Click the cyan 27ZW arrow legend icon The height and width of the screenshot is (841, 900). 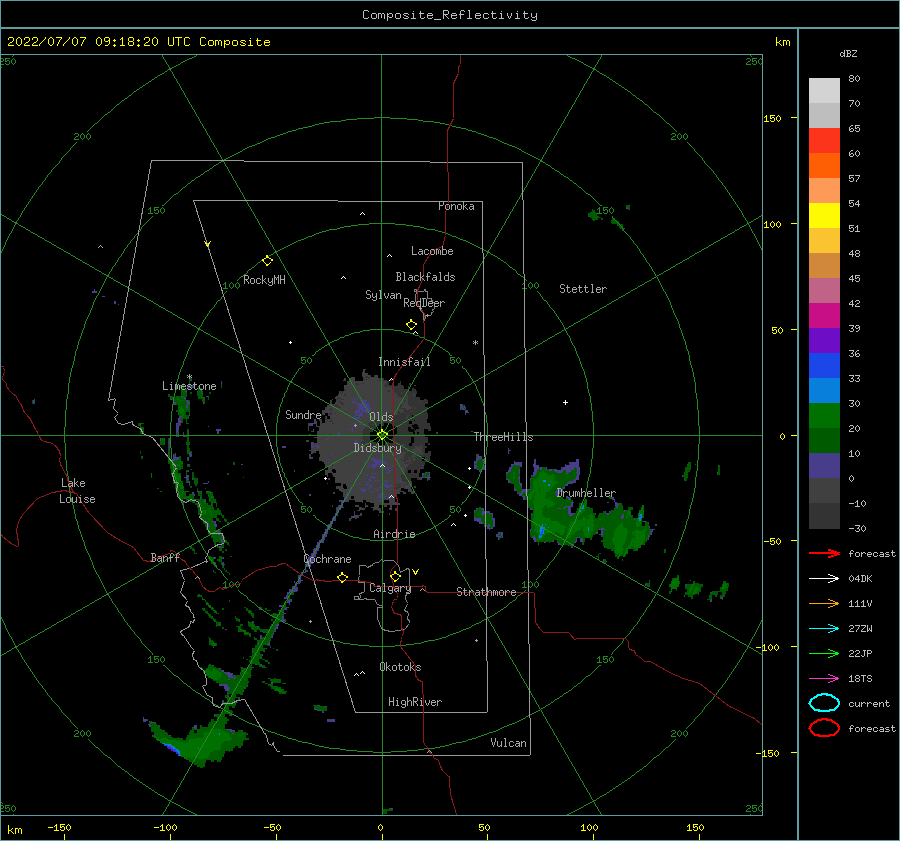pyautogui.click(x=824, y=629)
